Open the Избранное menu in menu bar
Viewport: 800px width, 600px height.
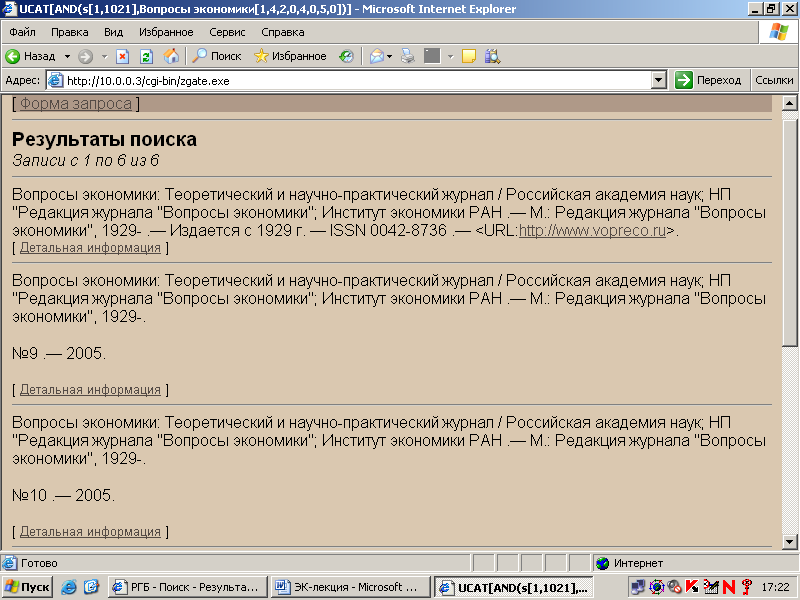click(166, 32)
